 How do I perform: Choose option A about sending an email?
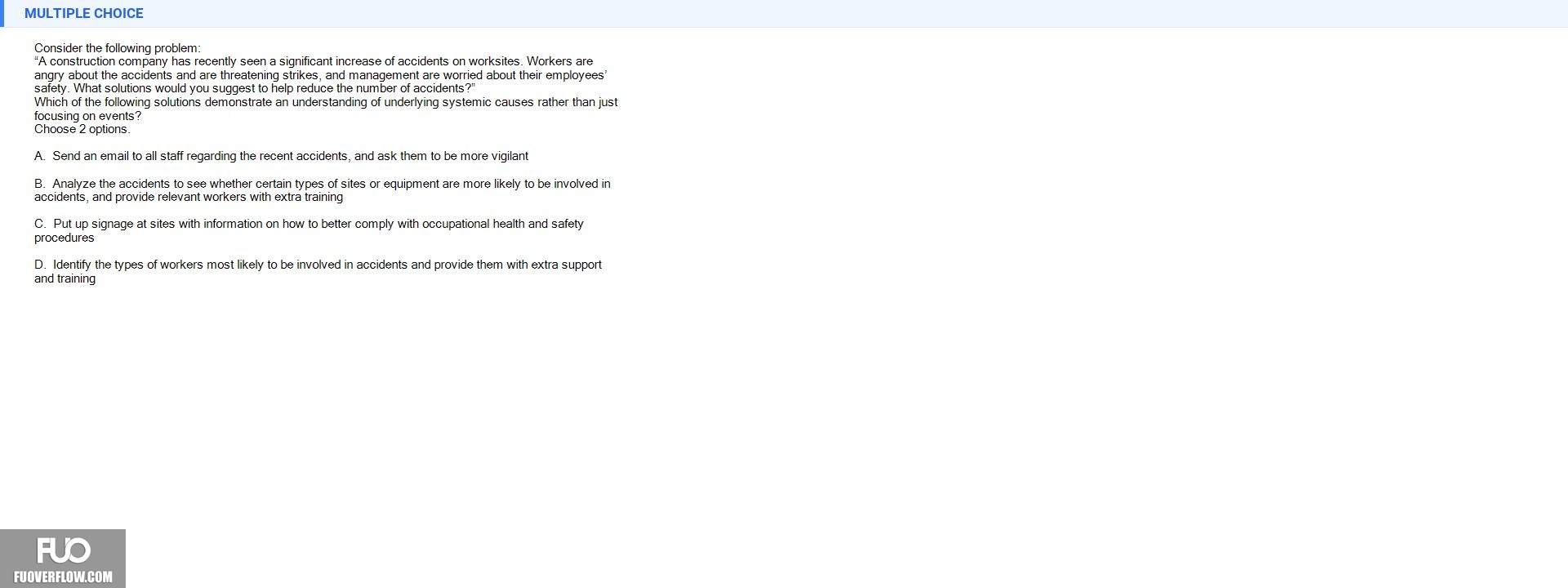click(281, 156)
